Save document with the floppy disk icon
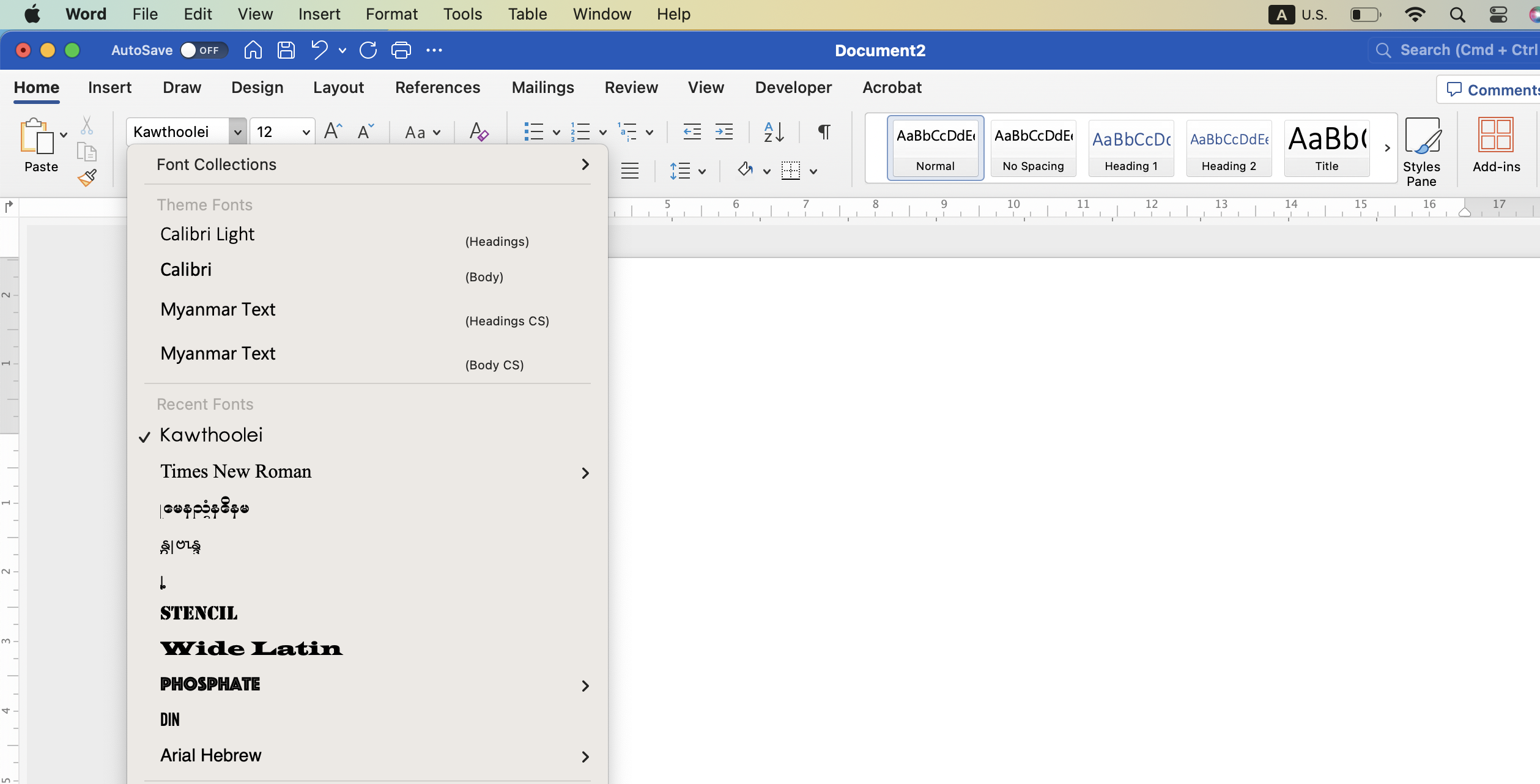The width and height of the screenshot is (1540, 784). click(286, 50)
